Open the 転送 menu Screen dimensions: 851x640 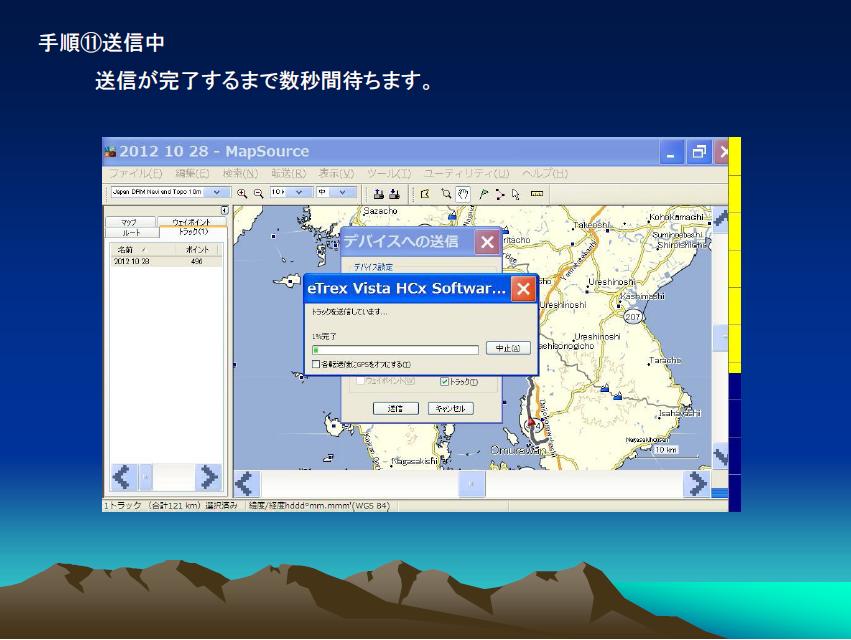[289, 173]
